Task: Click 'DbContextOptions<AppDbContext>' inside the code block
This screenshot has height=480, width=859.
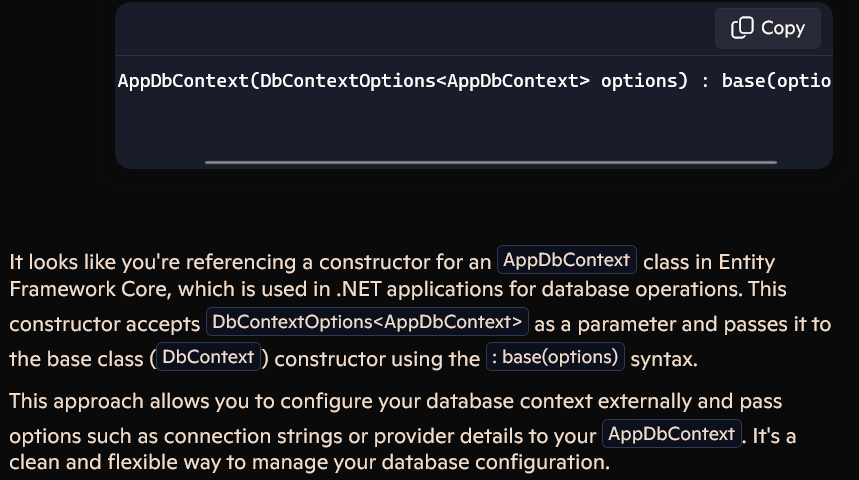Action: pos(425,81)
